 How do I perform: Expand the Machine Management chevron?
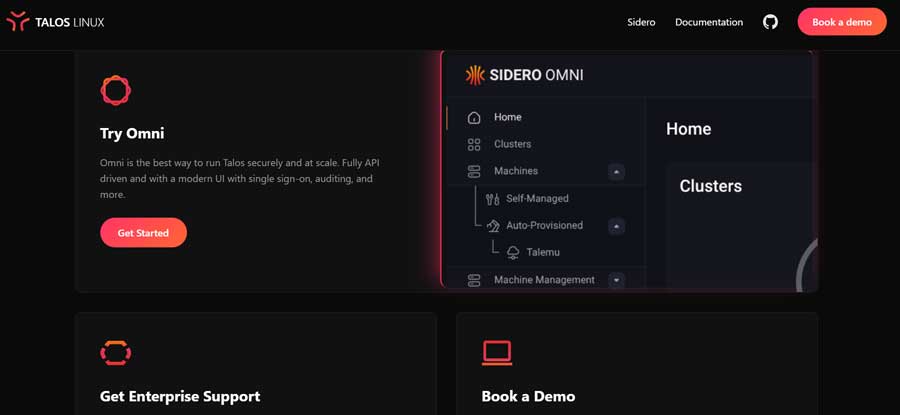point(617,281)
